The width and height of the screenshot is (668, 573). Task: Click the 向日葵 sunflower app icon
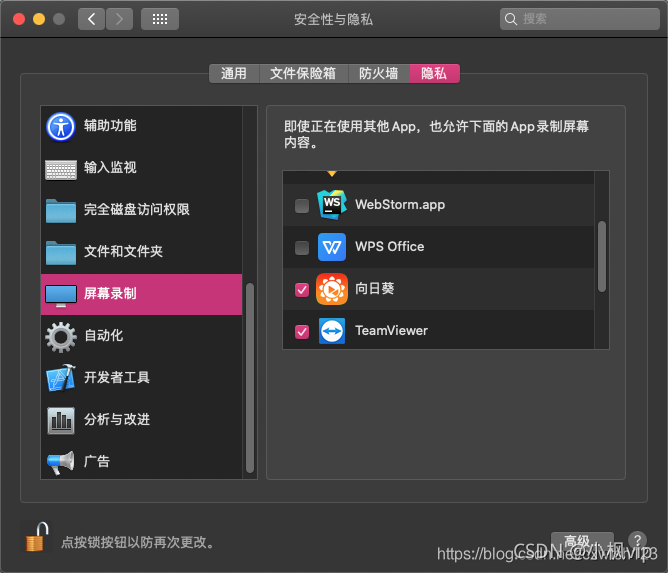coord(332,289)
